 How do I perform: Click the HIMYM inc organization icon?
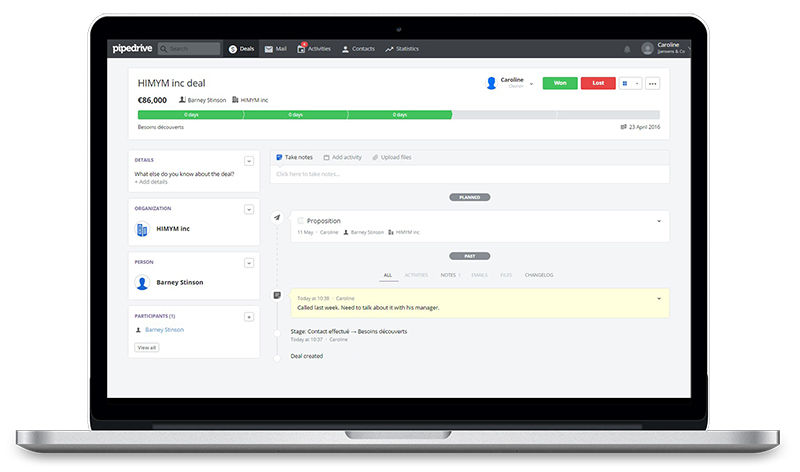[141, 229]
